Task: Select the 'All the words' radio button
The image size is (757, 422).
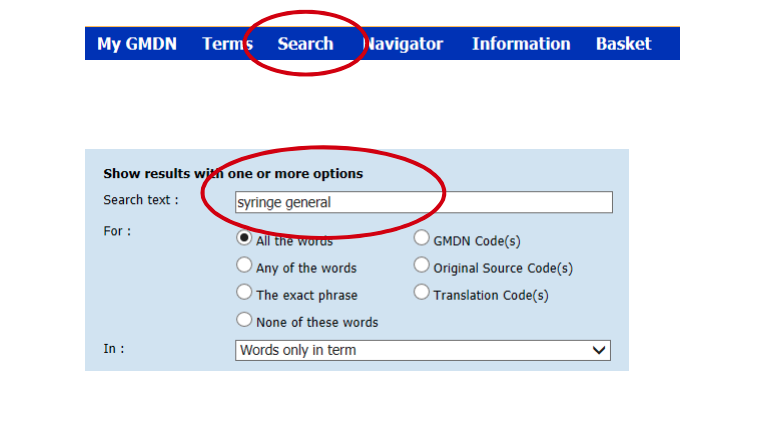Action: [x=244, y=239]
